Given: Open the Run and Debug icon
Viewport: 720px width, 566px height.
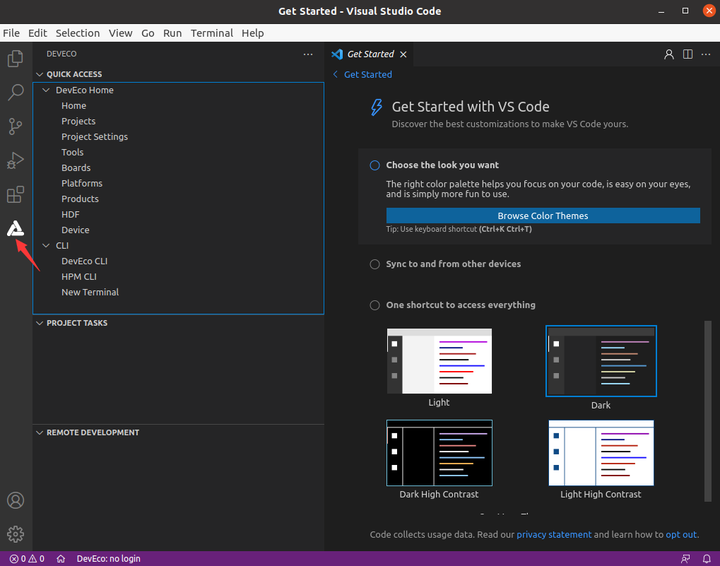Looking at the screenshot, I should pos(15,161).
